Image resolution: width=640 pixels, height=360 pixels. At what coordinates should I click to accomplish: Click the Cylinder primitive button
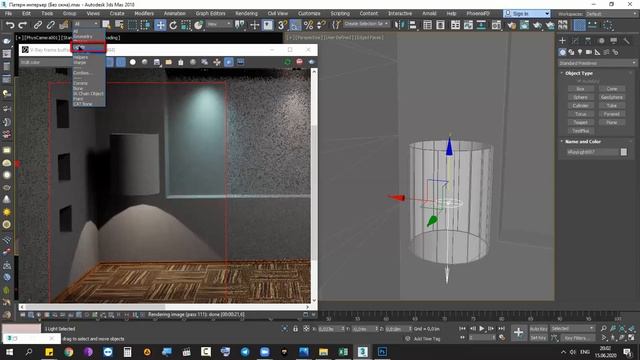[580, 105]
